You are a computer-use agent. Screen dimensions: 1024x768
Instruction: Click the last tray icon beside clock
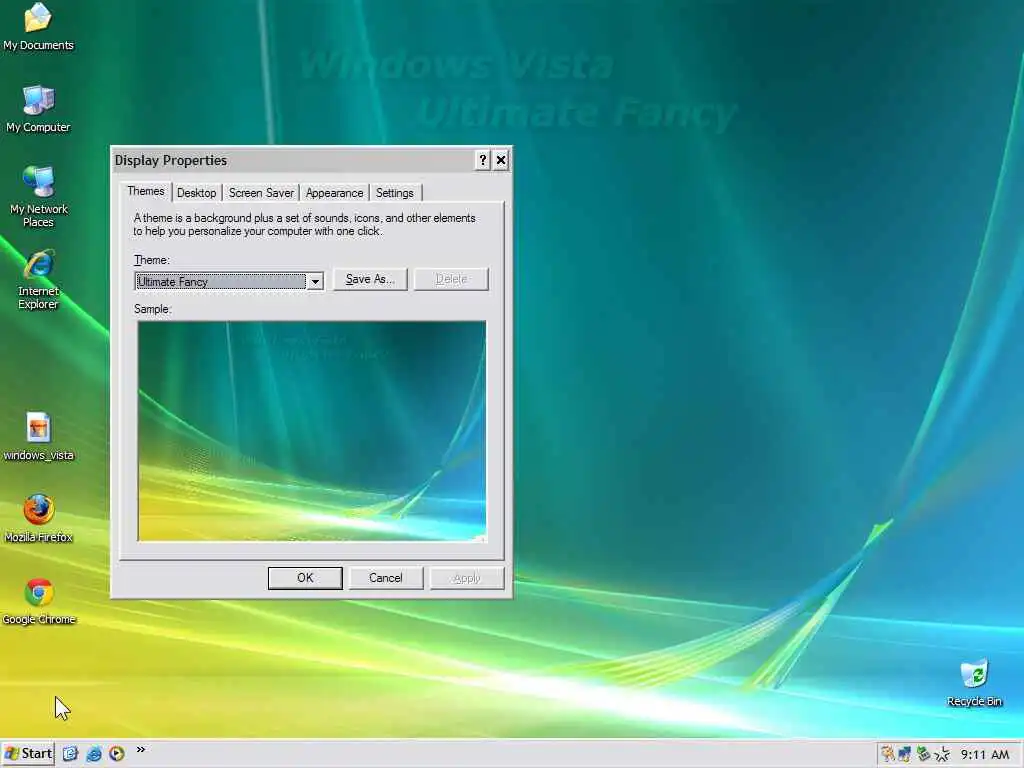pos(942,754)
